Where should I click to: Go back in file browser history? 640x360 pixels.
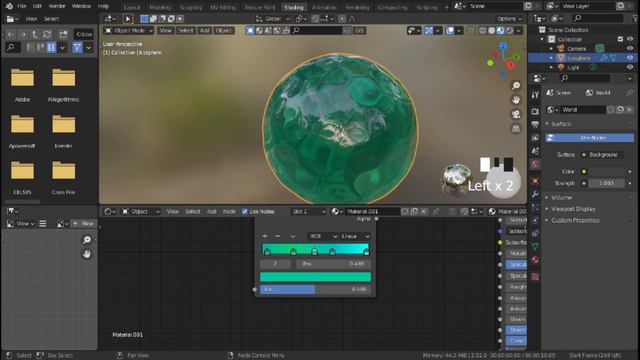11,34
